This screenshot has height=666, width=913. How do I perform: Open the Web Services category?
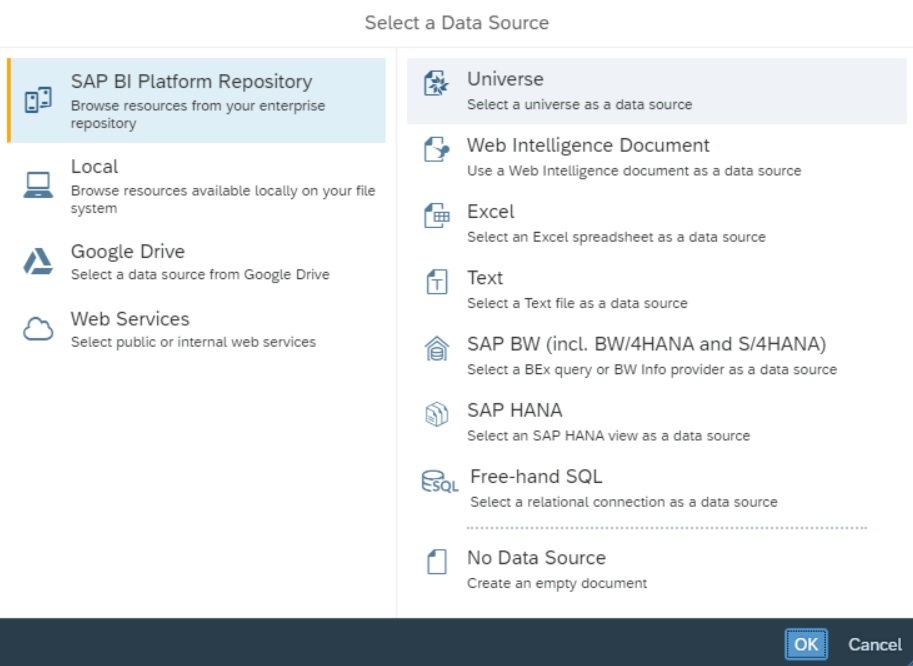(x=130, y=319)
